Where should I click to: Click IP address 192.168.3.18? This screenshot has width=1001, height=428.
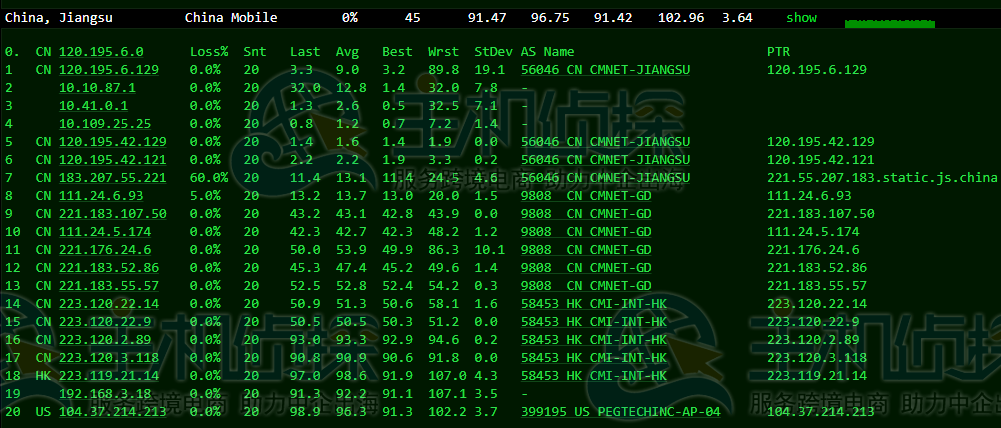click(x=105, y=394)
